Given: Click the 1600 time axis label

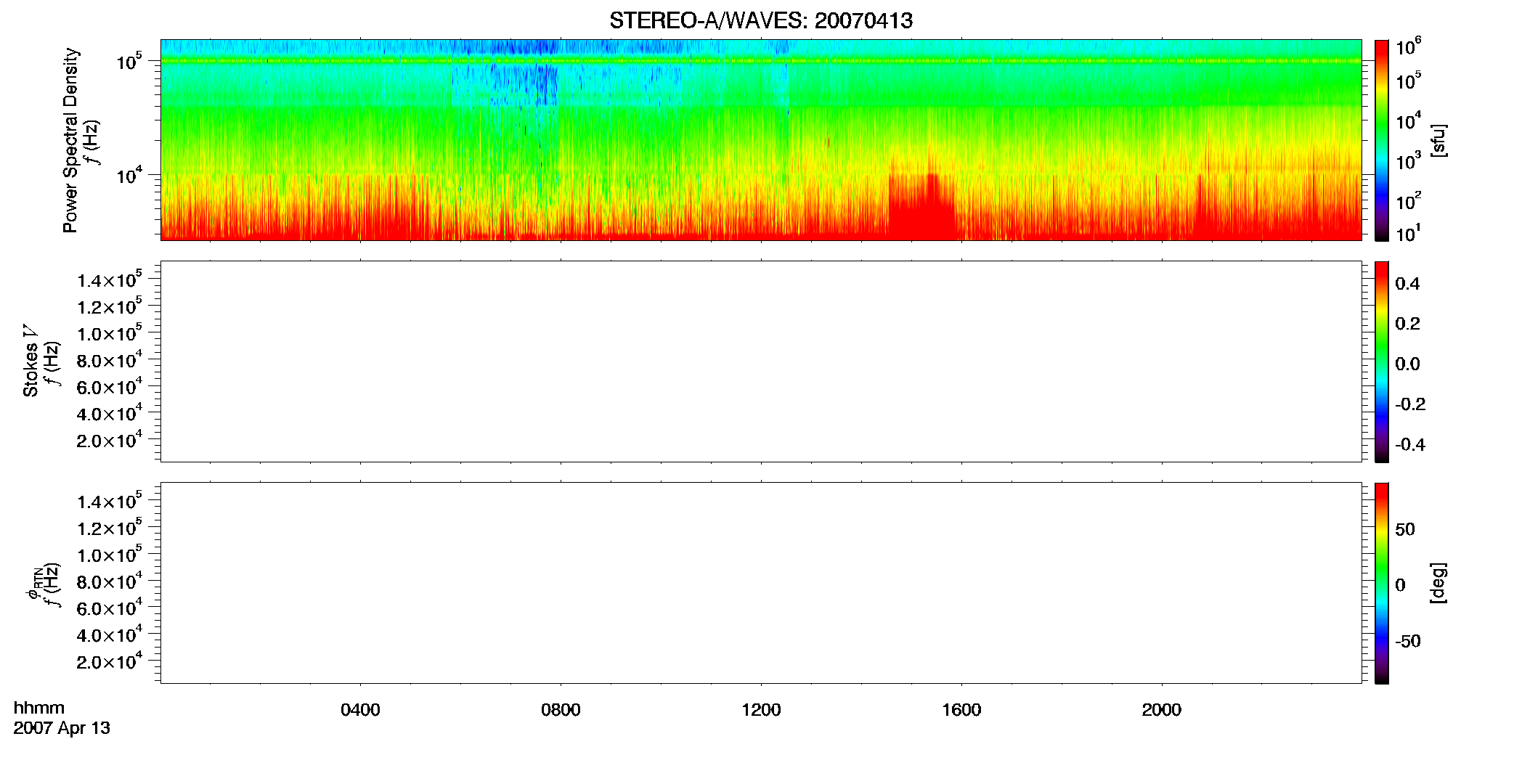Looking at the screenshot, I should coord(961,710).
